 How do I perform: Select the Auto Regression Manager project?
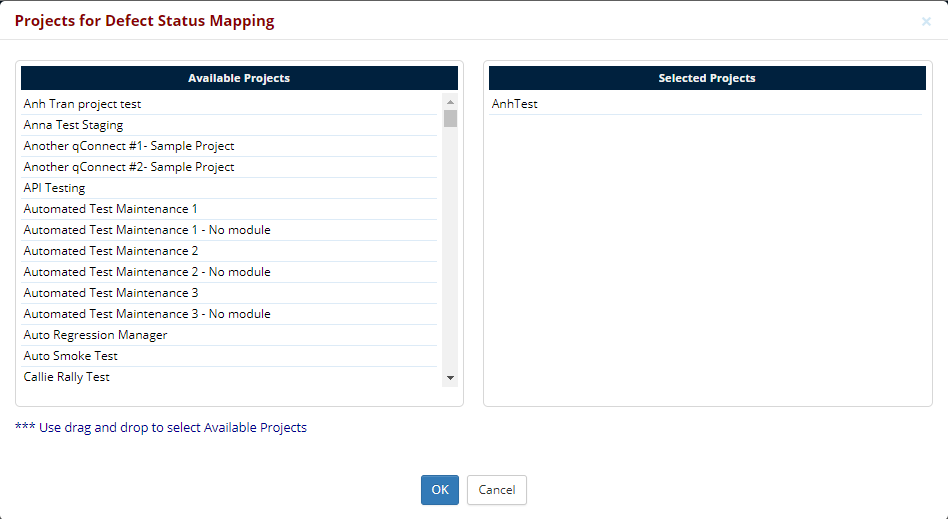95,335
